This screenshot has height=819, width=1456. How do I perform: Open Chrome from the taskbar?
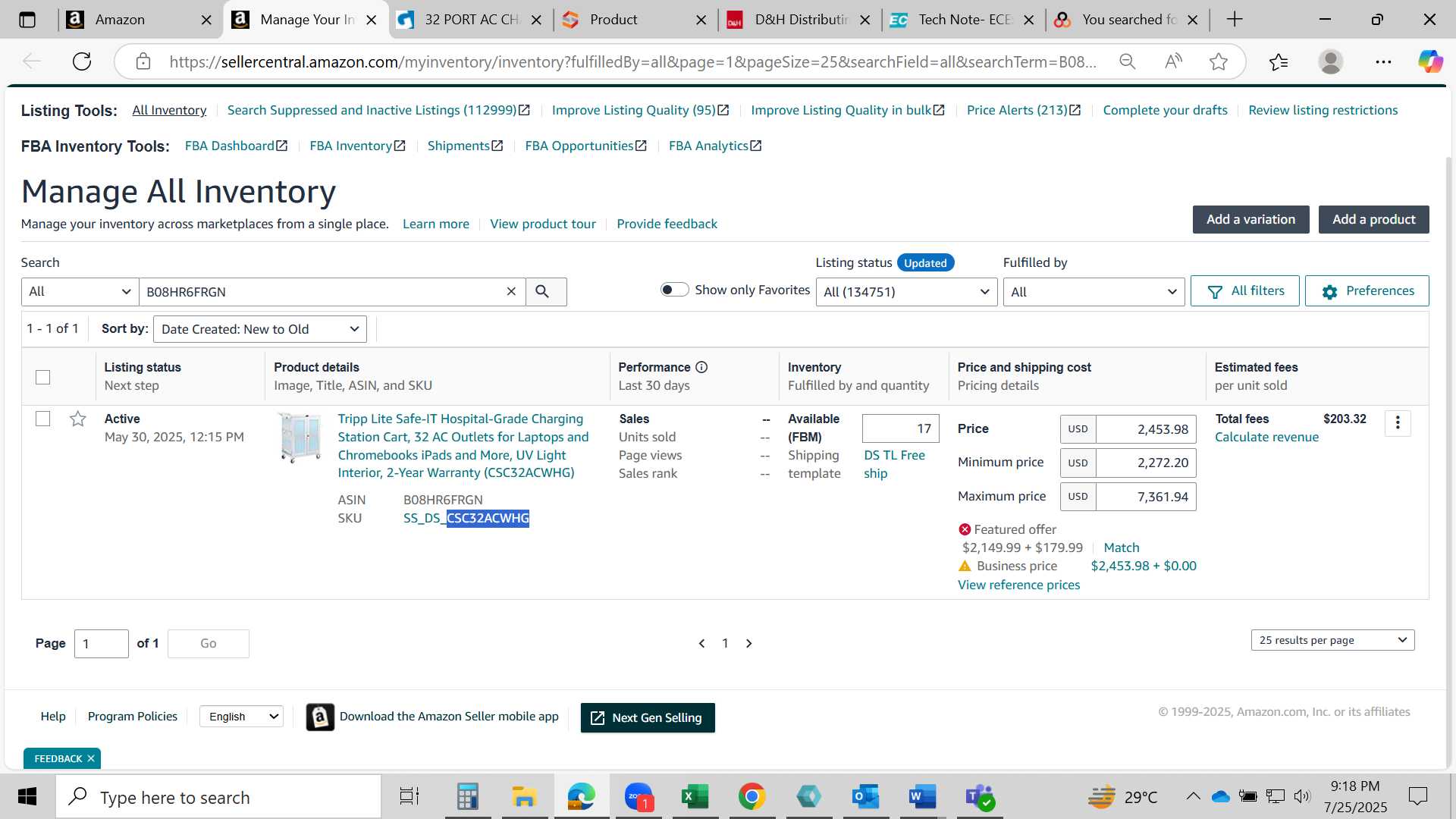[x=752, y=797]
